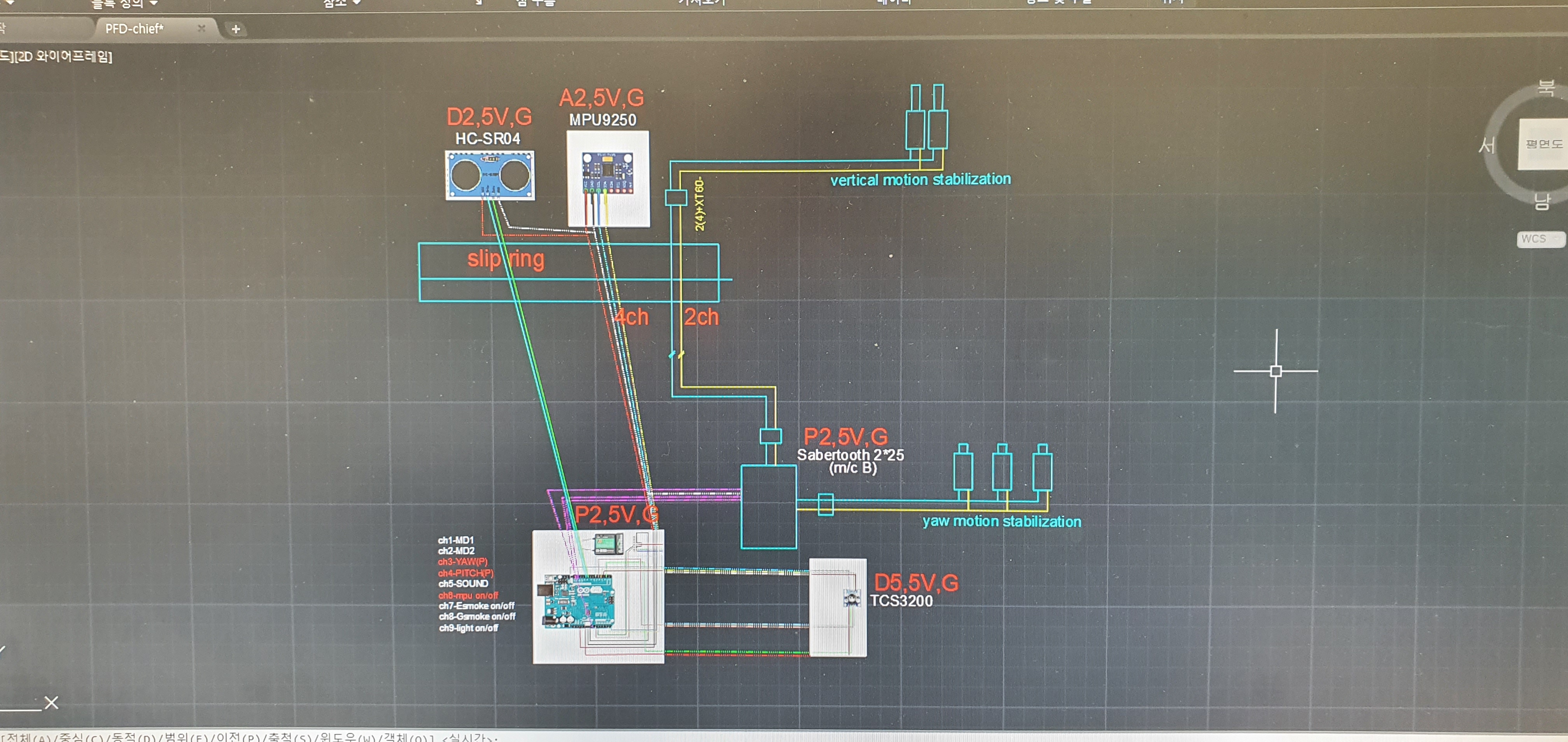1568x742 pixels.
Task: Select the 'slip ring' red text
Action: pyautogui.click(x=506, y=259)
